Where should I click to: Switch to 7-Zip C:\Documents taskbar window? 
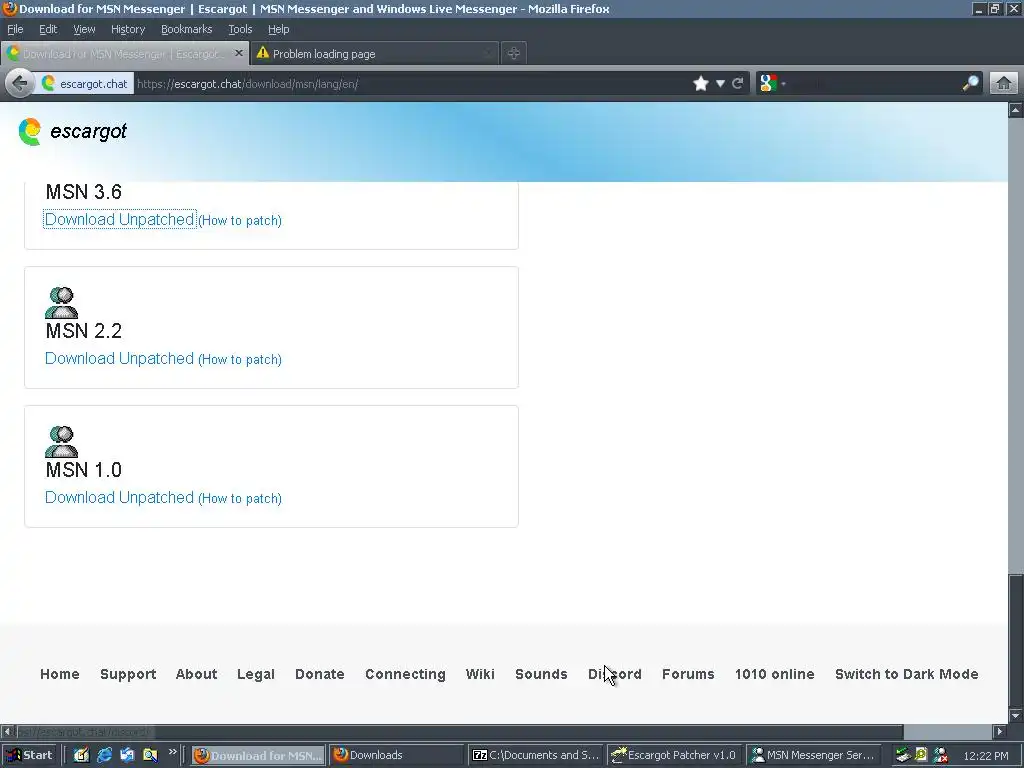click(536, 755)
